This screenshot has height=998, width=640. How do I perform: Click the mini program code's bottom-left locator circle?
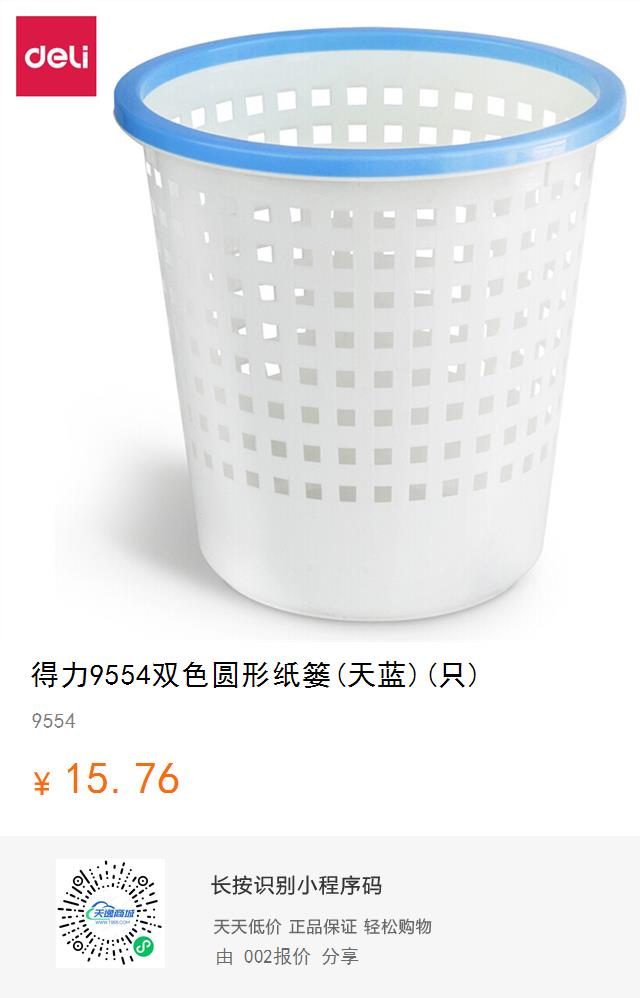(x=80, y=945)
